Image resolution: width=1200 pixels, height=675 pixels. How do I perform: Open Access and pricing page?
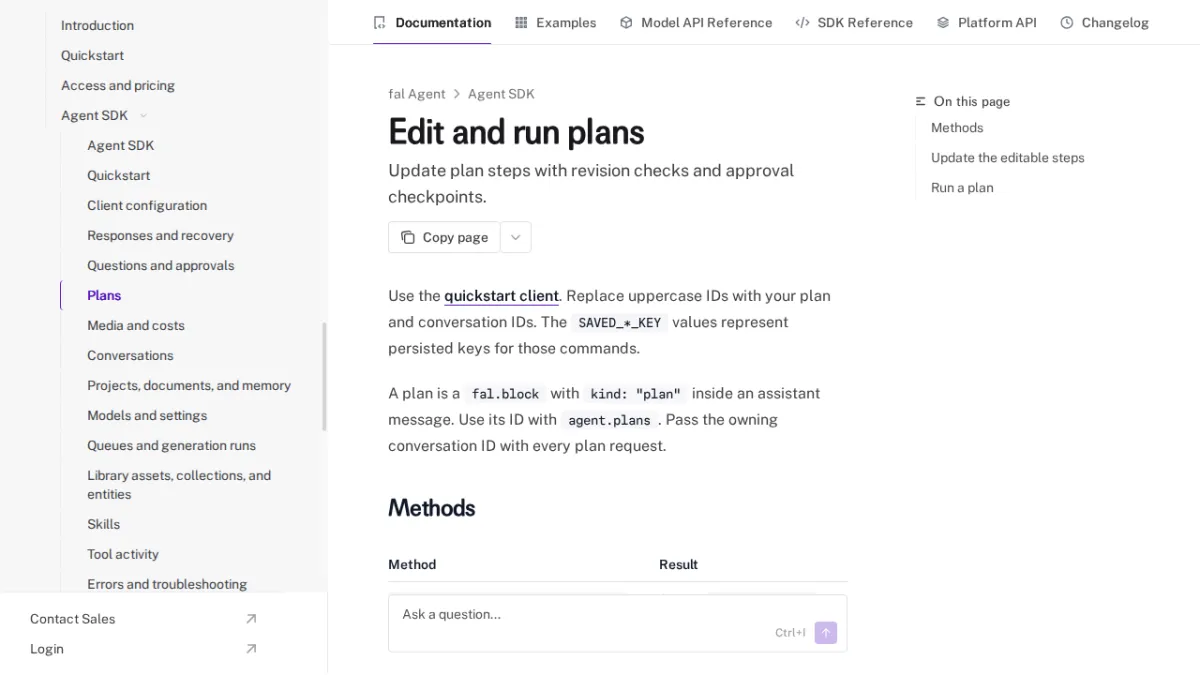pyautogui.click(x=118, y=86)
